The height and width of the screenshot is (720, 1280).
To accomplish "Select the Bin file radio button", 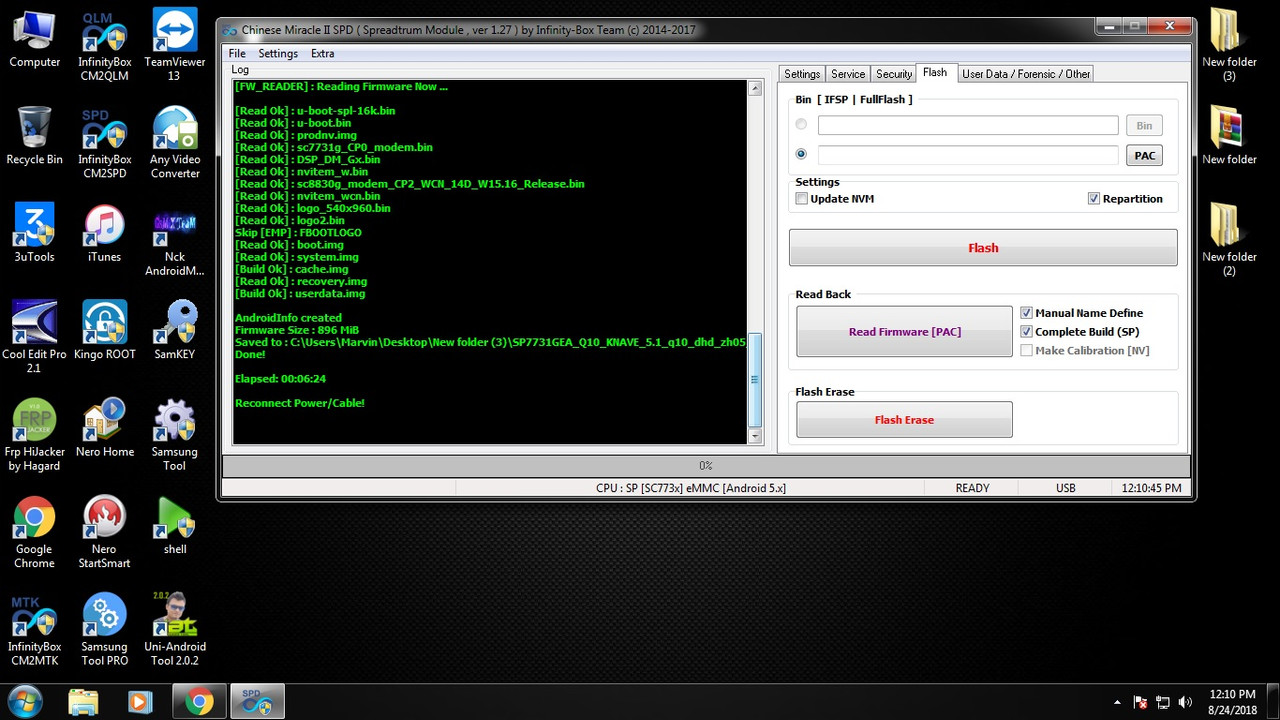I will 801,125.
